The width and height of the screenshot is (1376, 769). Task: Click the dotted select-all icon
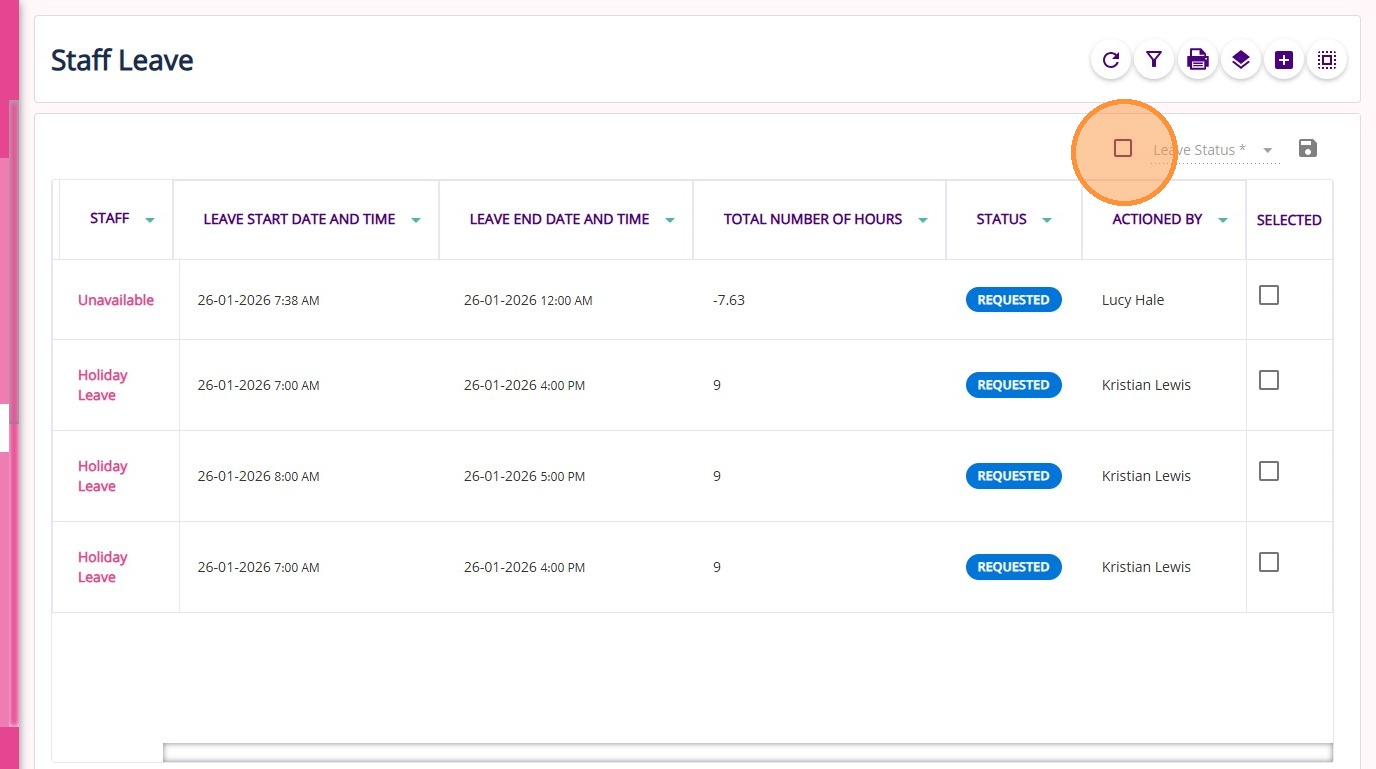click(1327, 60)
